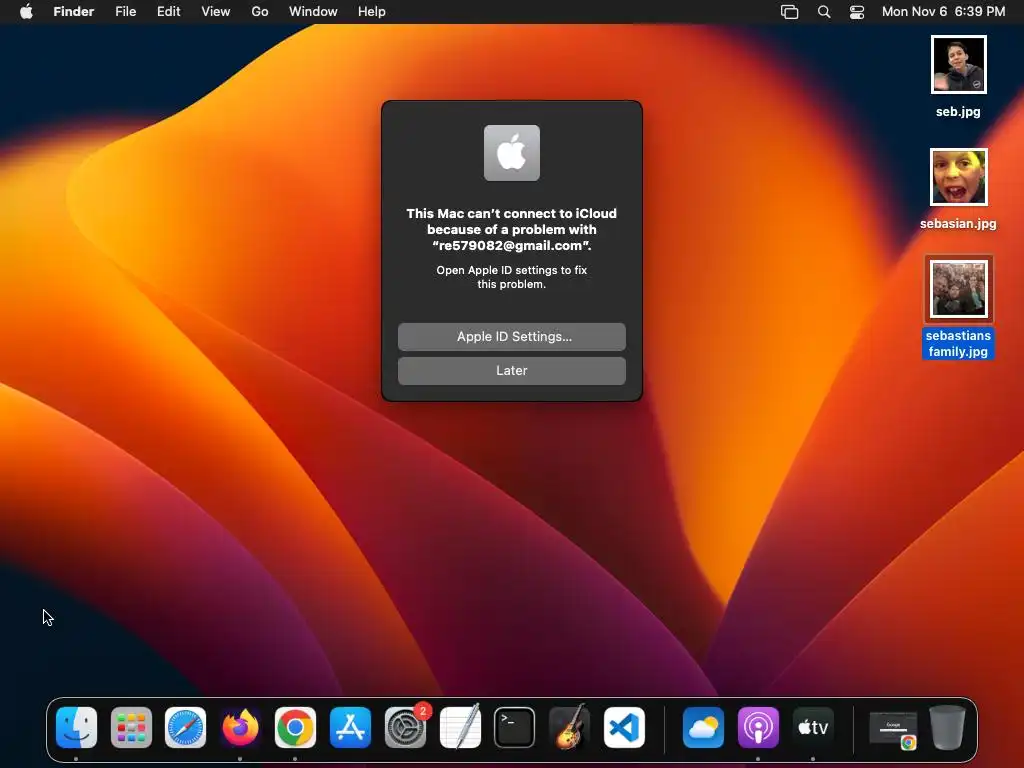1024x768 pixels.
Task: Dismiss the dialog with Later
Action: click(x=512, y=371)
